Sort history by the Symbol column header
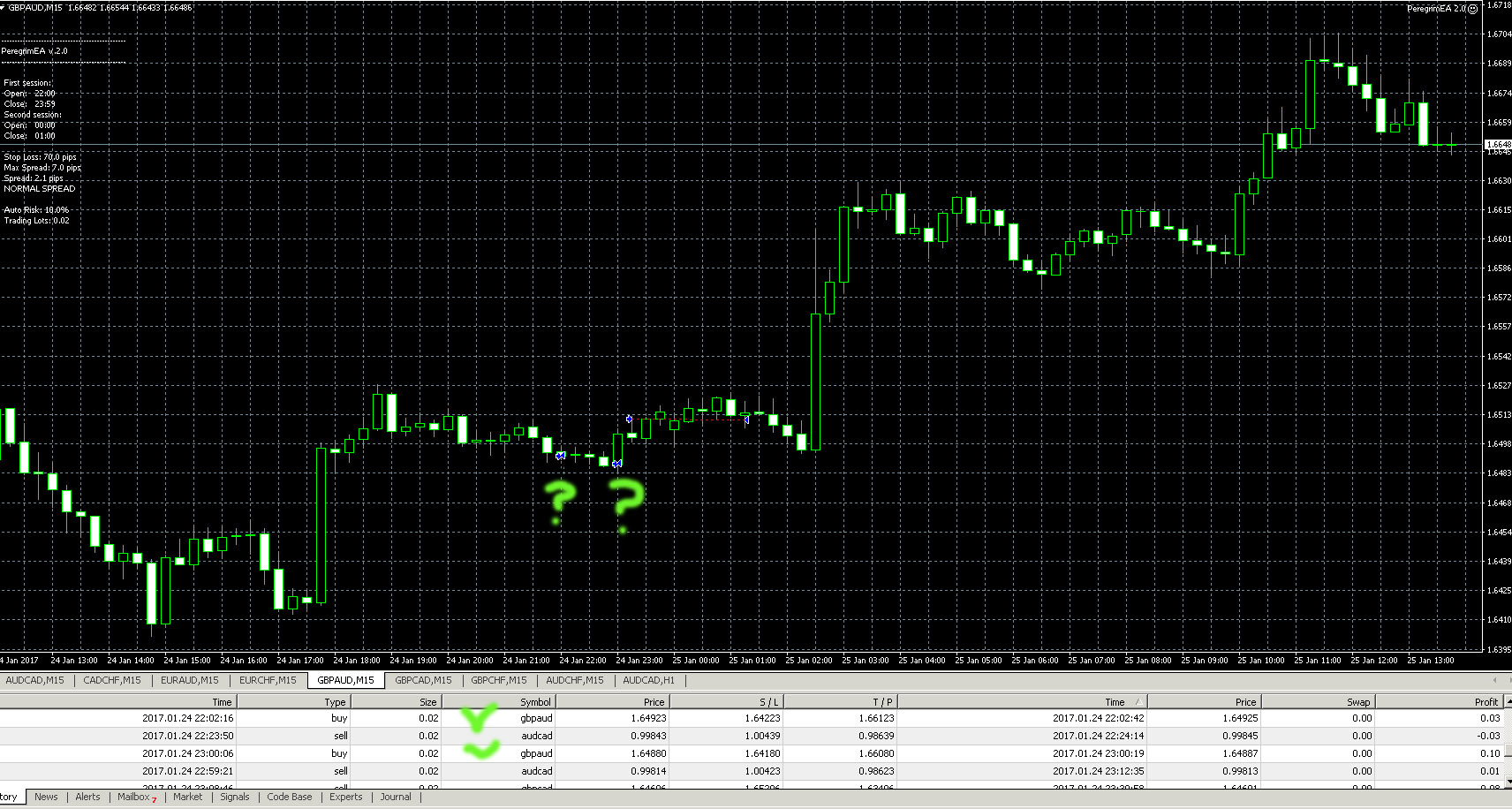This screenshot has width=1512, height=809. pos(498,702)
